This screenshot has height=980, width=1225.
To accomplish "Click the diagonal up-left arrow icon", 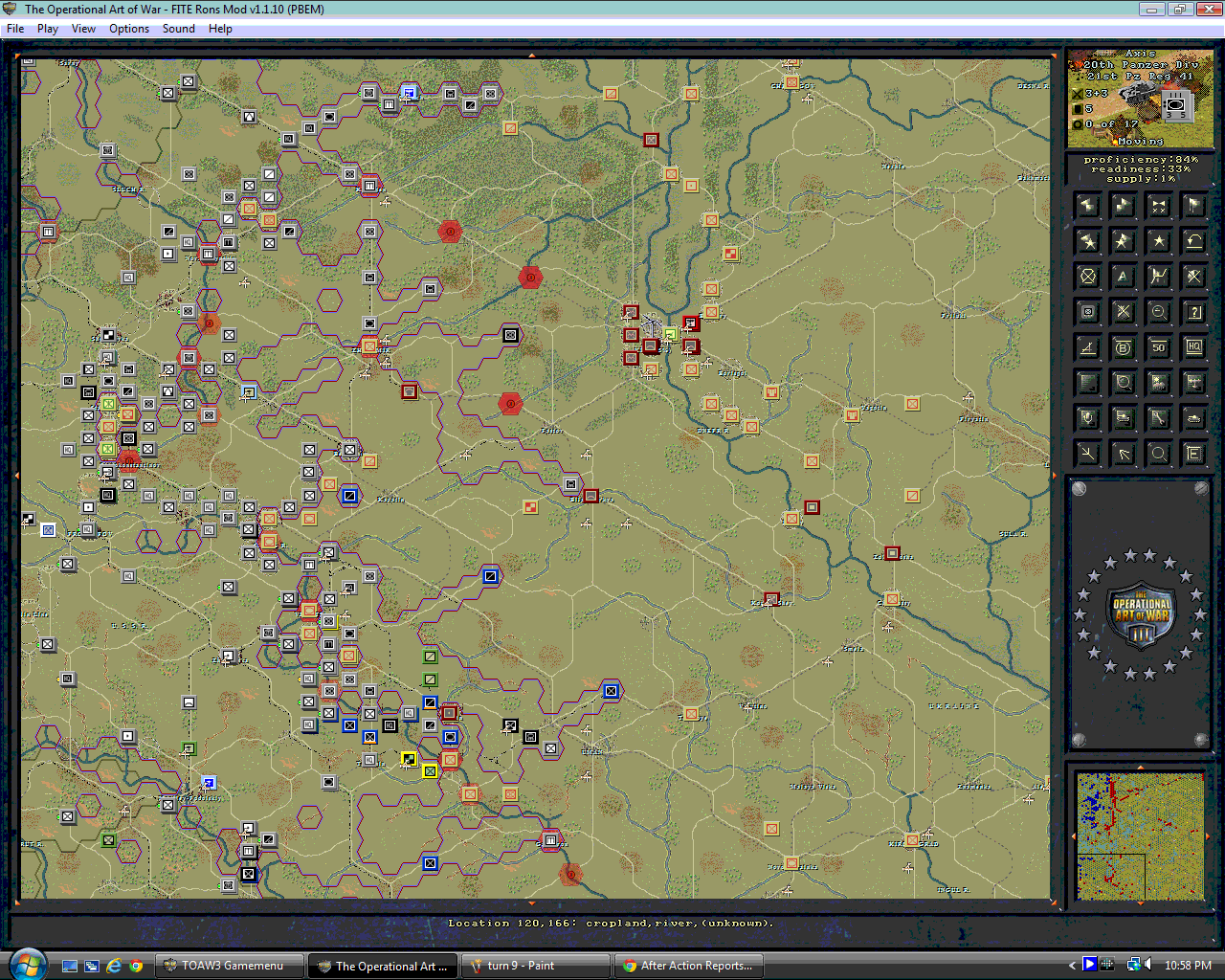I will 1124,454.
